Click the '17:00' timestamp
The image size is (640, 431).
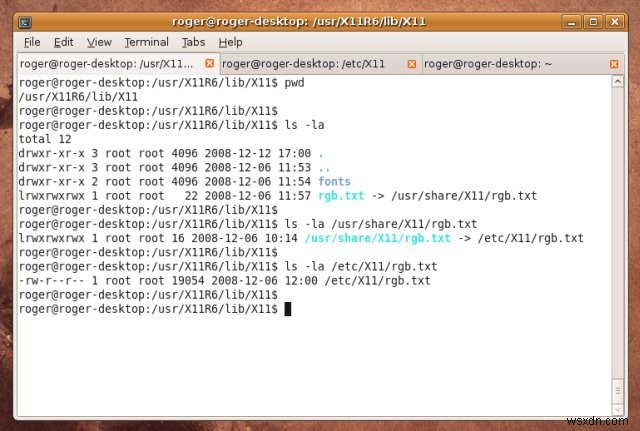294,153
